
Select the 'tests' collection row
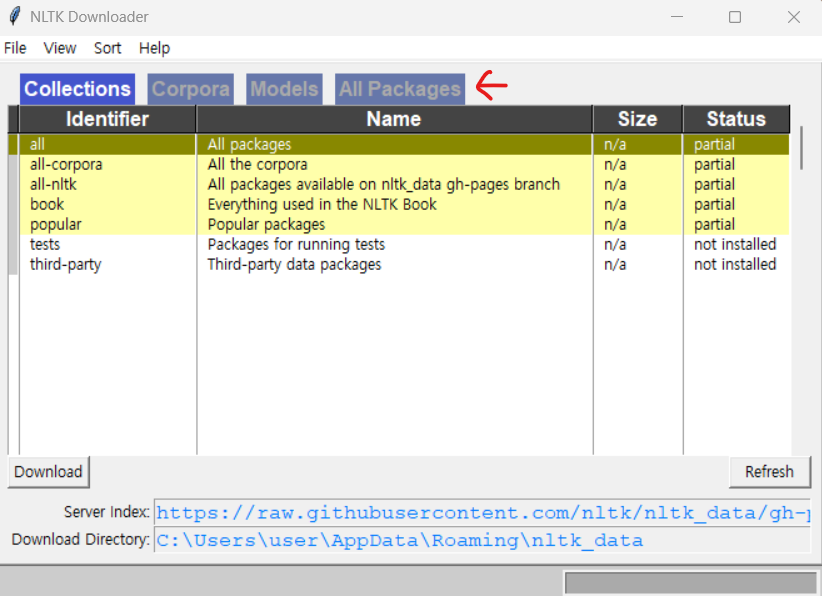(x=404, y=244)
